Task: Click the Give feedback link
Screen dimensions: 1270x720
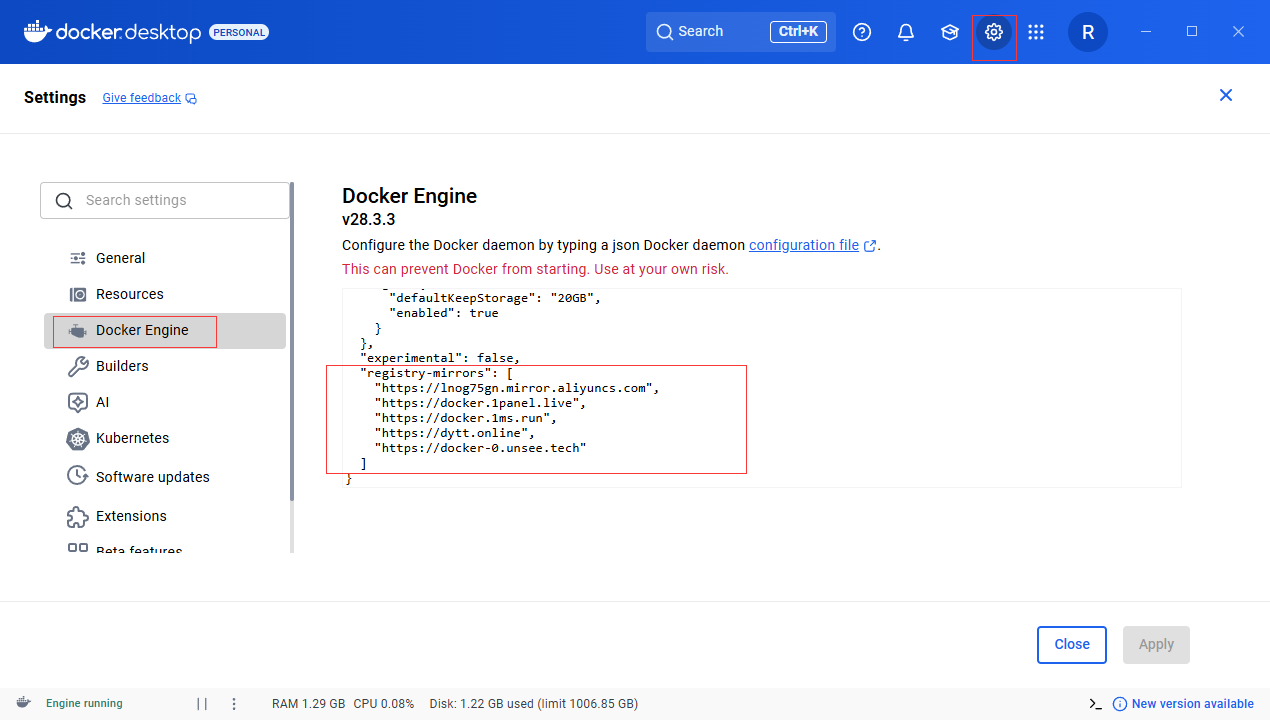Action: point(142,98)
